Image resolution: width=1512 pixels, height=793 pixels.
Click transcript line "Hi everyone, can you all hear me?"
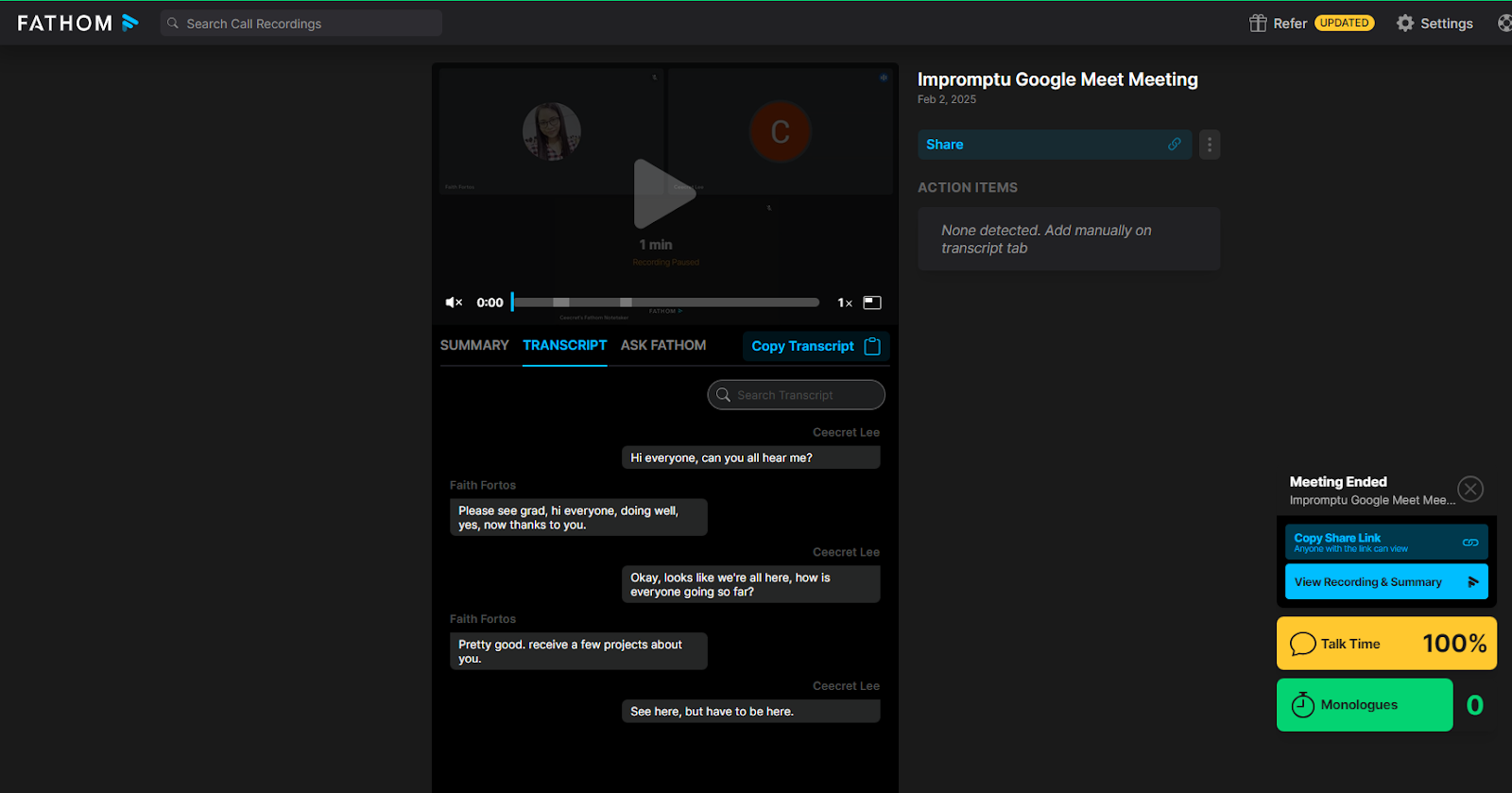(x=750, y=457)
